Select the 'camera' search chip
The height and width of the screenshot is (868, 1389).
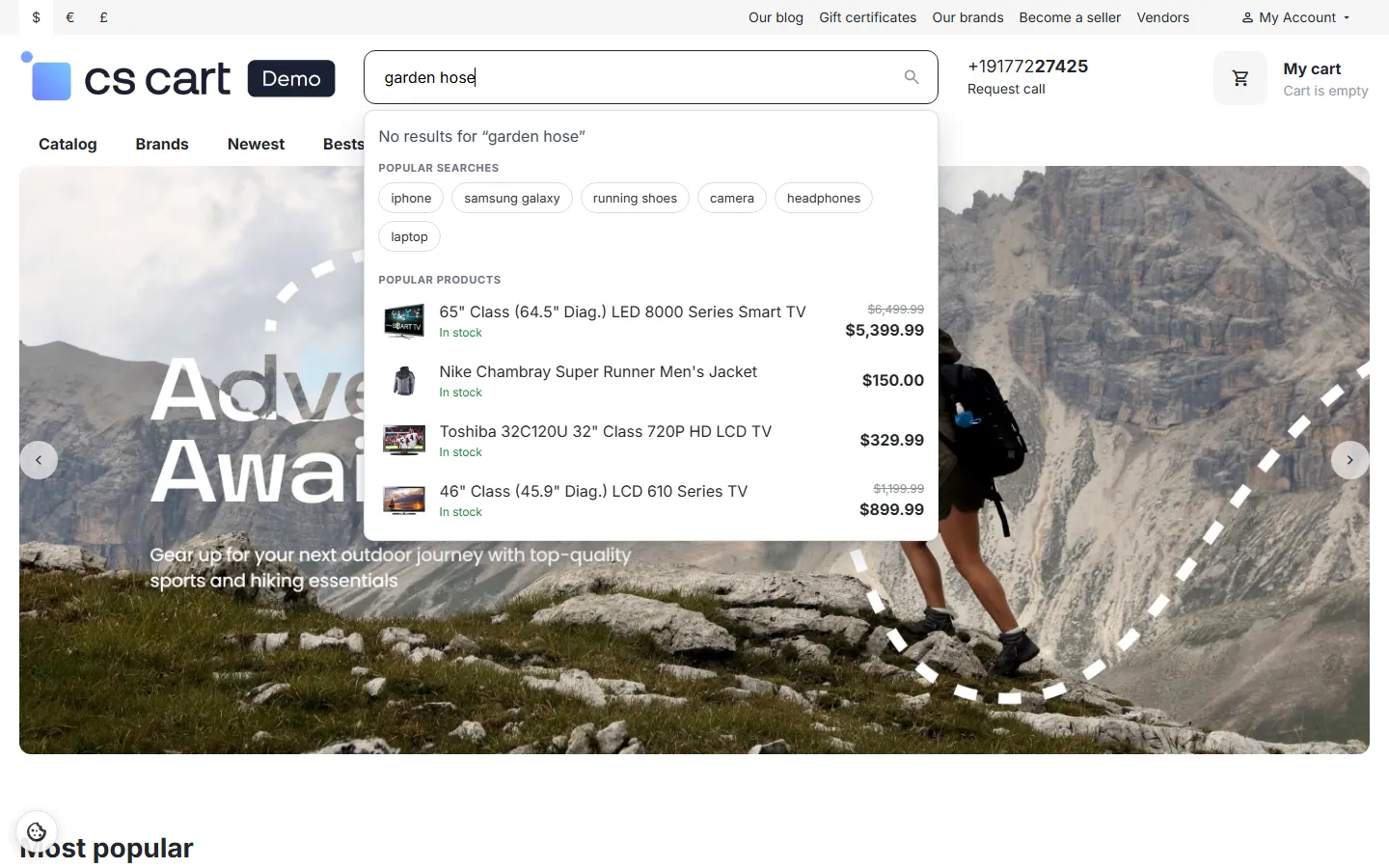[732, 198]
